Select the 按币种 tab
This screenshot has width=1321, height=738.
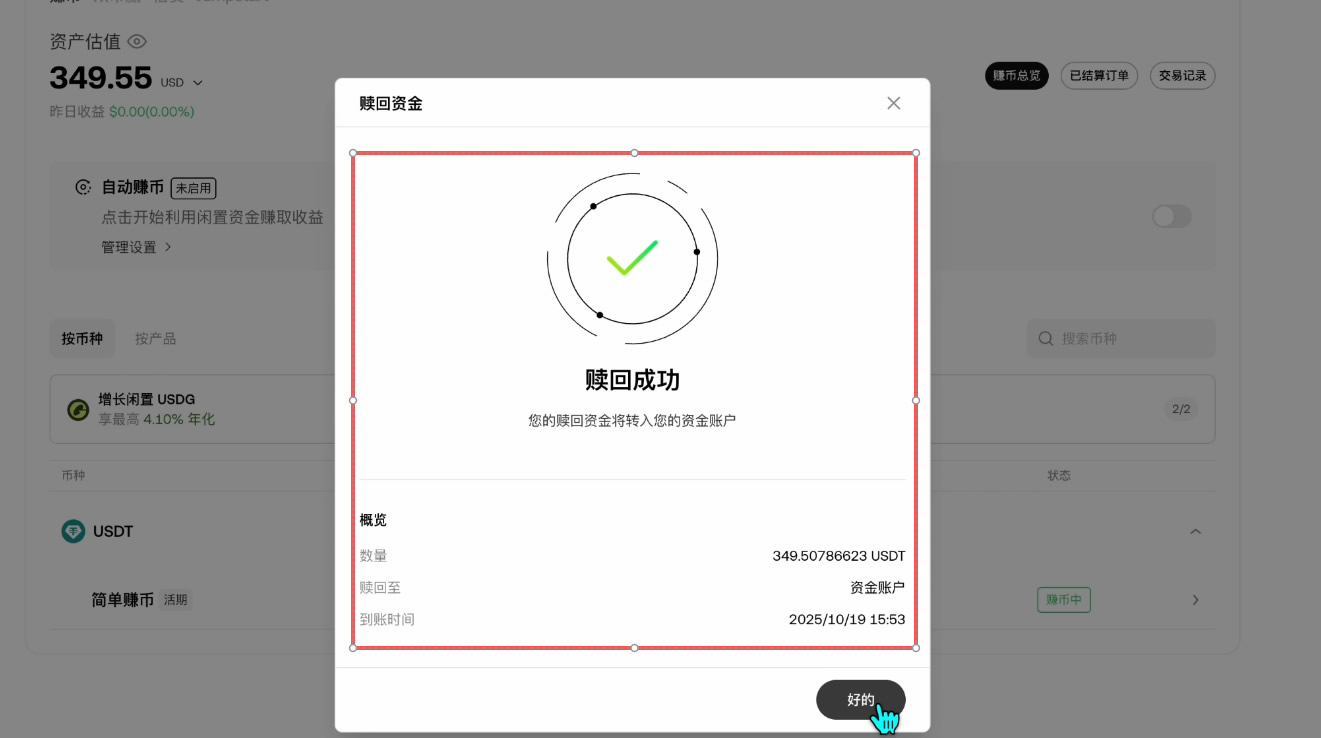(x=82, y=338)
